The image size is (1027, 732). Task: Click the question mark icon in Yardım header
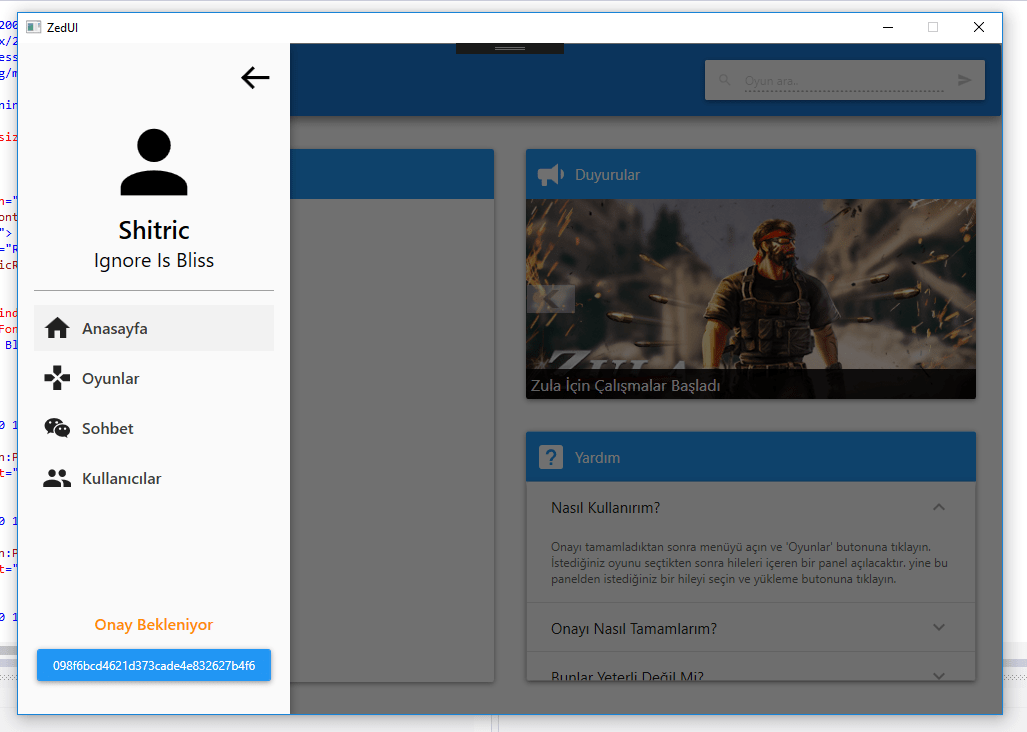point(551,457)
